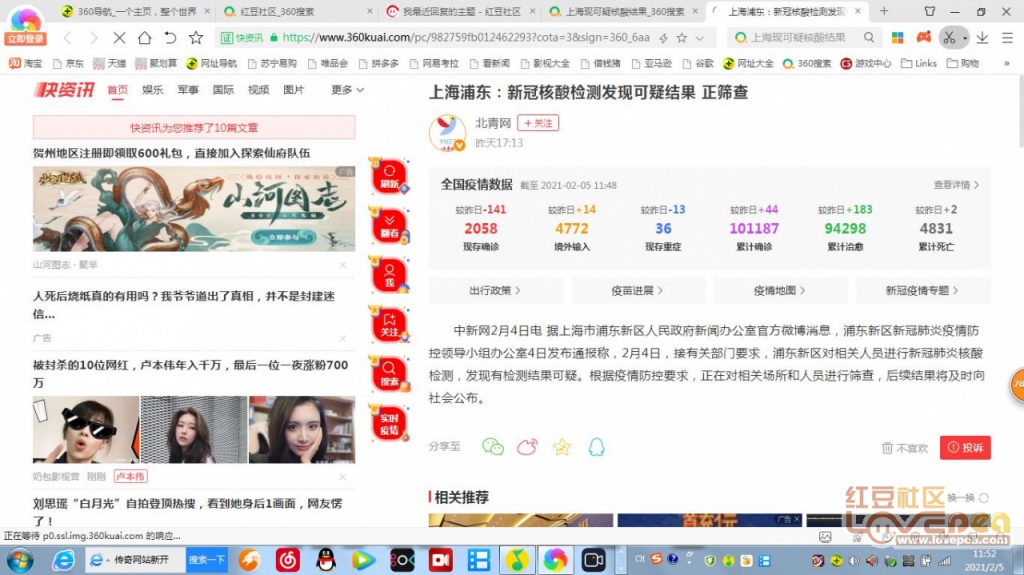Open QQ penguin in the taskbar
Viewport: 1024px width, 575px height.
pyautogui.click(x=325, y=560)
